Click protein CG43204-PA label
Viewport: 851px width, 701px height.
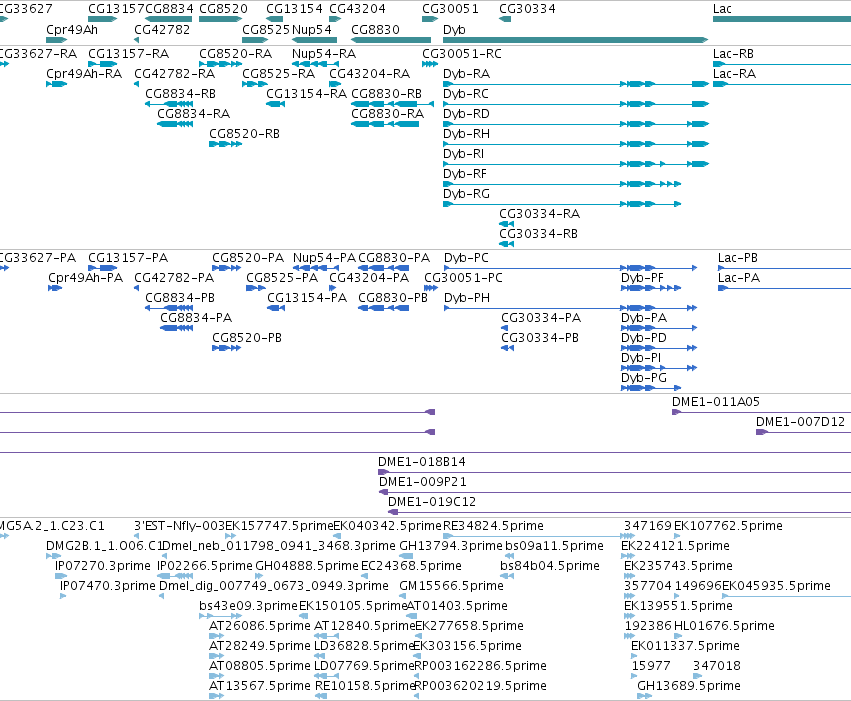[x=369, y=277]
